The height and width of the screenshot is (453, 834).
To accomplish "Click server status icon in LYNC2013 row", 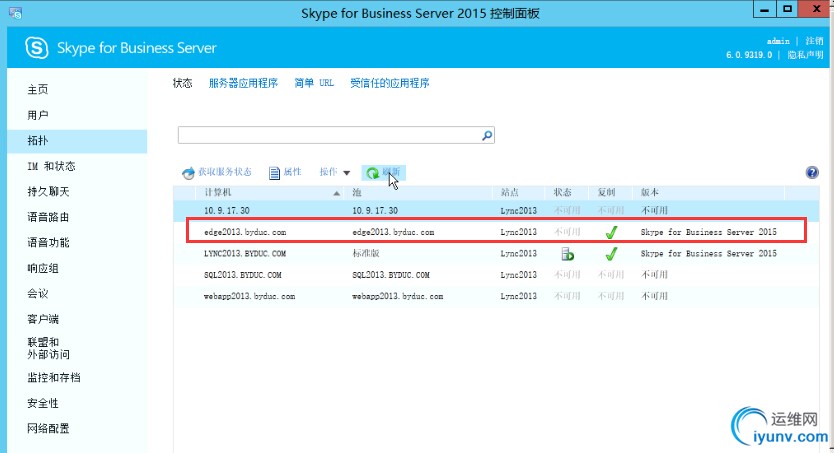I will (568, 254).
